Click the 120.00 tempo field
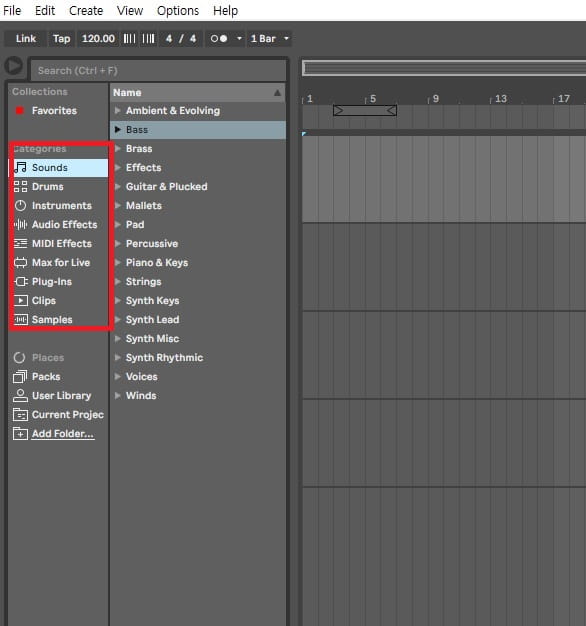The width and height of the screenshot is (586, 626). [x=98, y=39]
